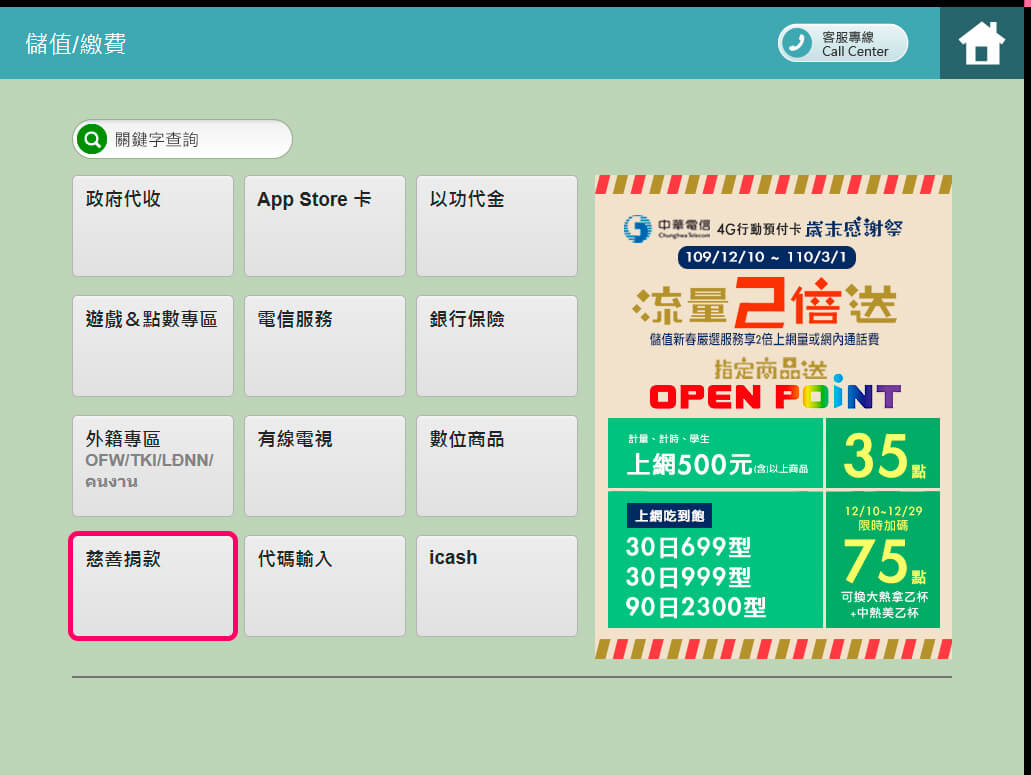
Task: Open the Chunghwa Telecom promotional banner
Action: click(x=772, y=300)
